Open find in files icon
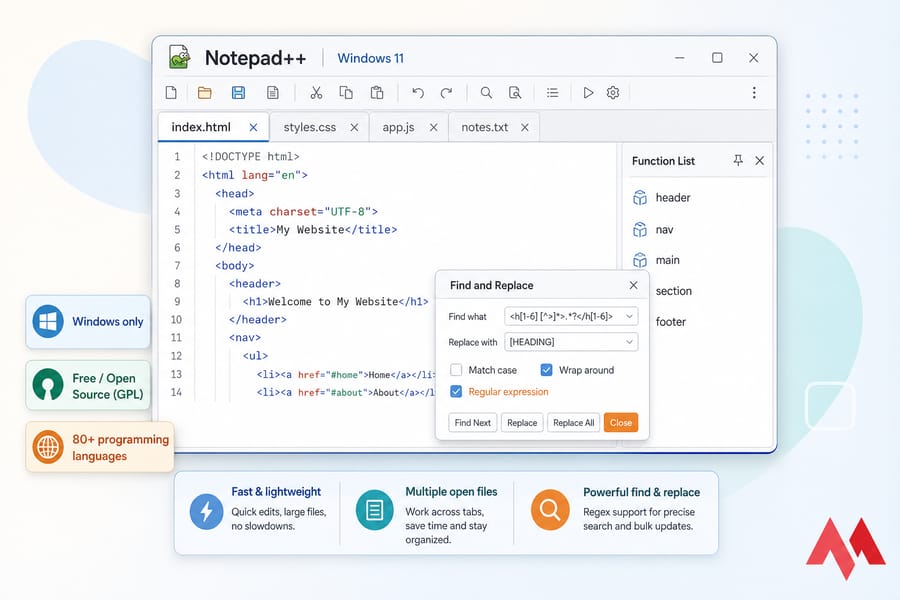Viewport: 900px width, 600px height. coord(515,92)
